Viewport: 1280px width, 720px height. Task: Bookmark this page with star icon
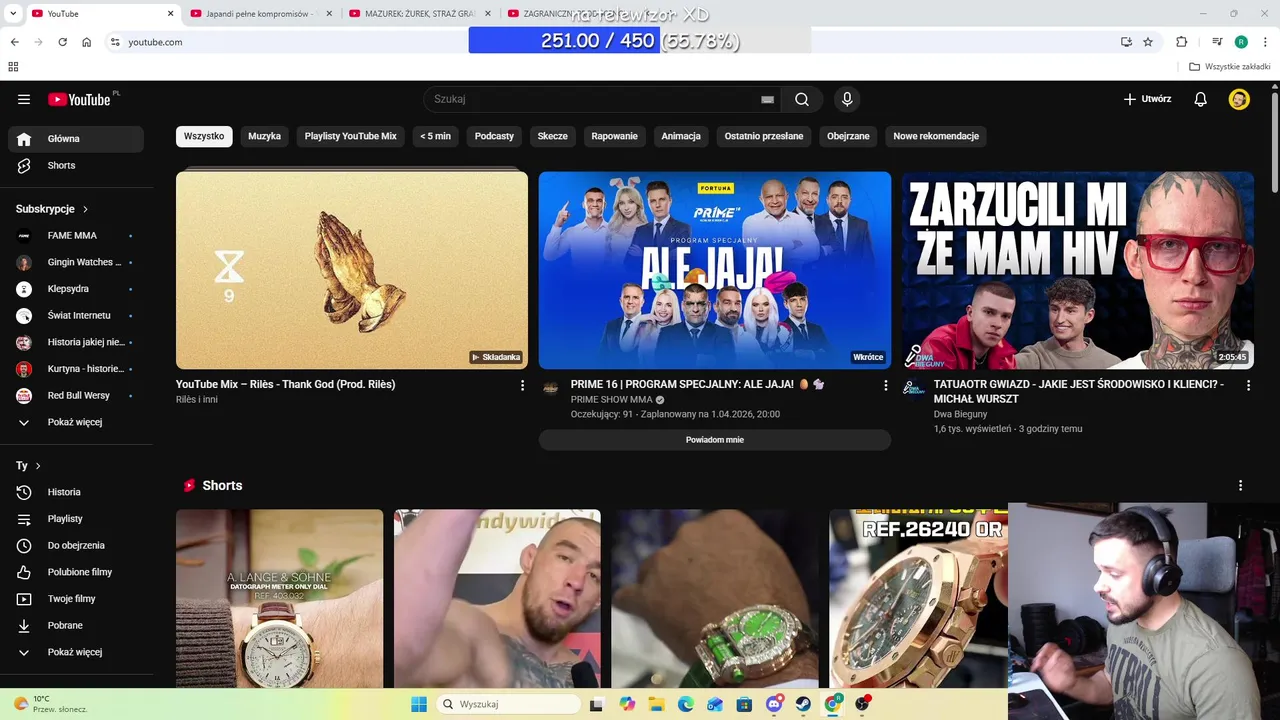coord(1148,42)
